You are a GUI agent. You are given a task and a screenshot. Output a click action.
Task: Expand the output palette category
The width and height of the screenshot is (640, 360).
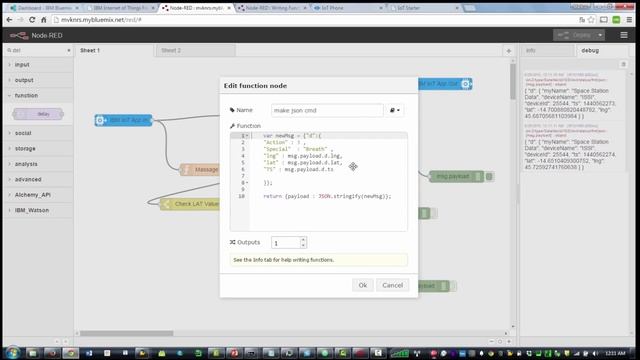[x=38, y=80]
